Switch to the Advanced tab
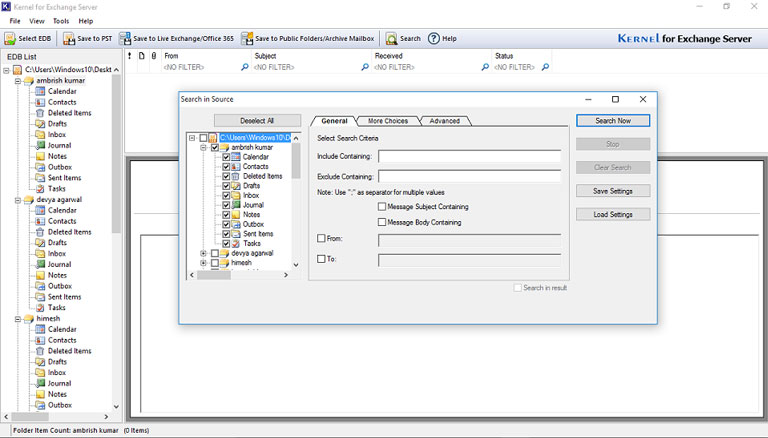This screenshot has width=768, height=438. click(x=445, y=121)
